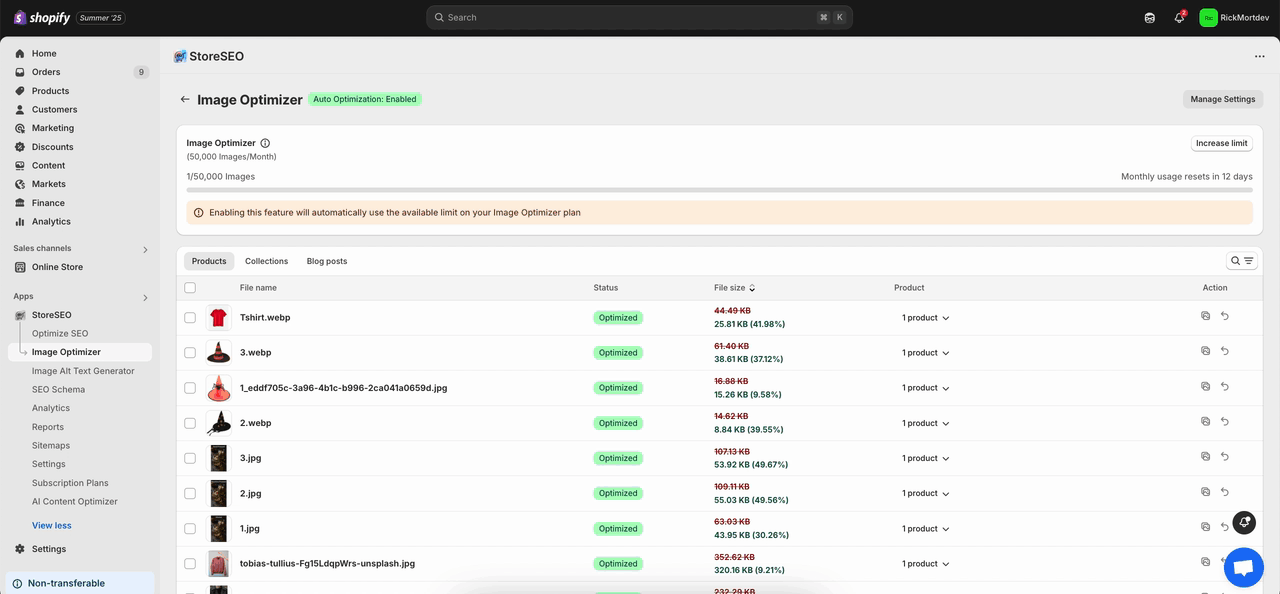The image size is (1280, 594).
Task: Click the compare icon for Tshirt.webp
Action: 1205,316
